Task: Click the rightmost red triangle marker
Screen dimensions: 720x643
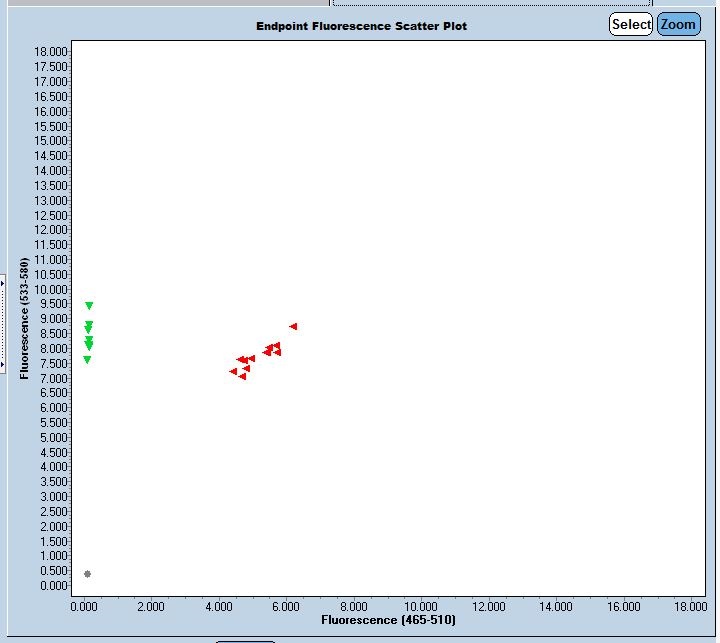Action: (293, 326)
